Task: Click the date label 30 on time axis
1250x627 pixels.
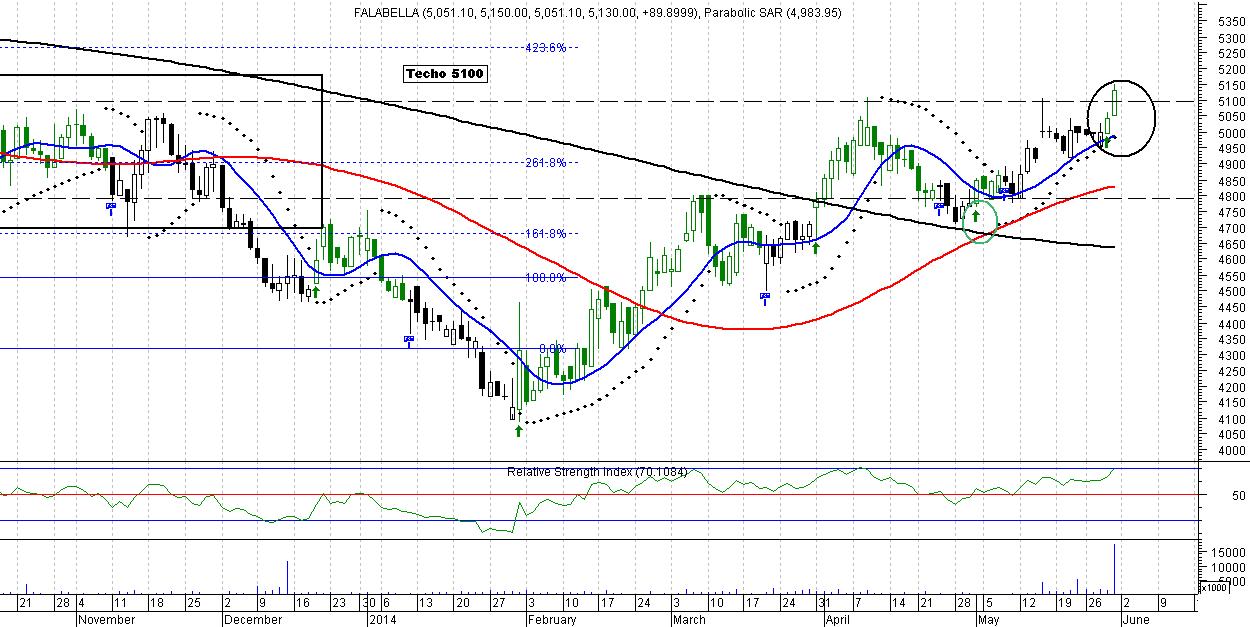Action: tap(369, 604)
